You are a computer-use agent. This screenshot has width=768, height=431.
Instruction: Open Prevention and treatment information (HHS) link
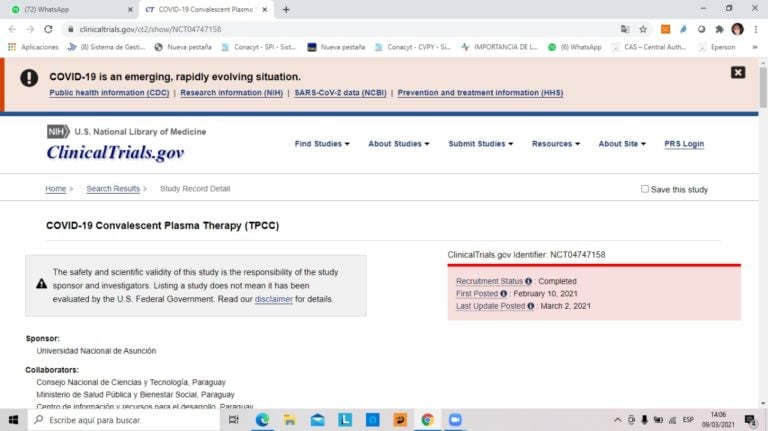coord(480,93)
